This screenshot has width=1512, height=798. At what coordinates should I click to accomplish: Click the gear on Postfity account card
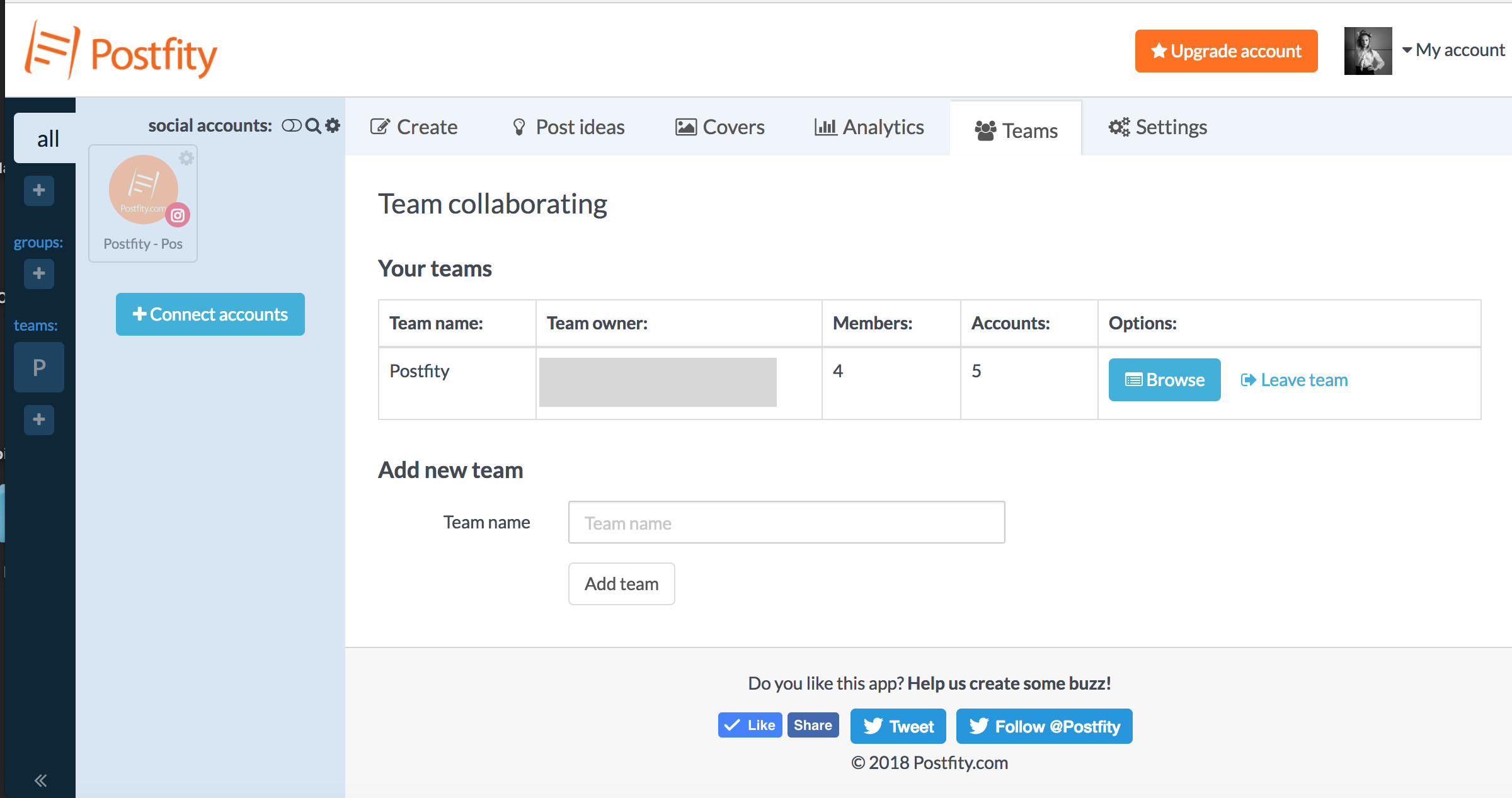(186, 158)
